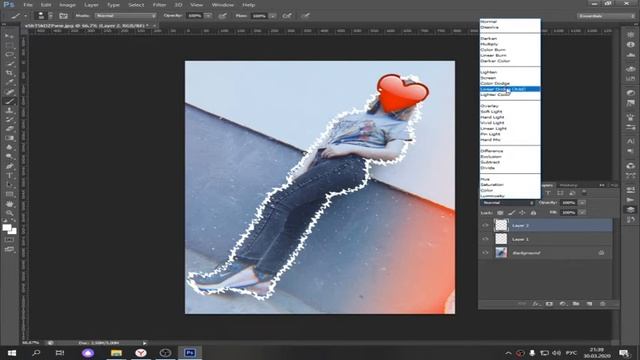Open the Window menu

222,5
